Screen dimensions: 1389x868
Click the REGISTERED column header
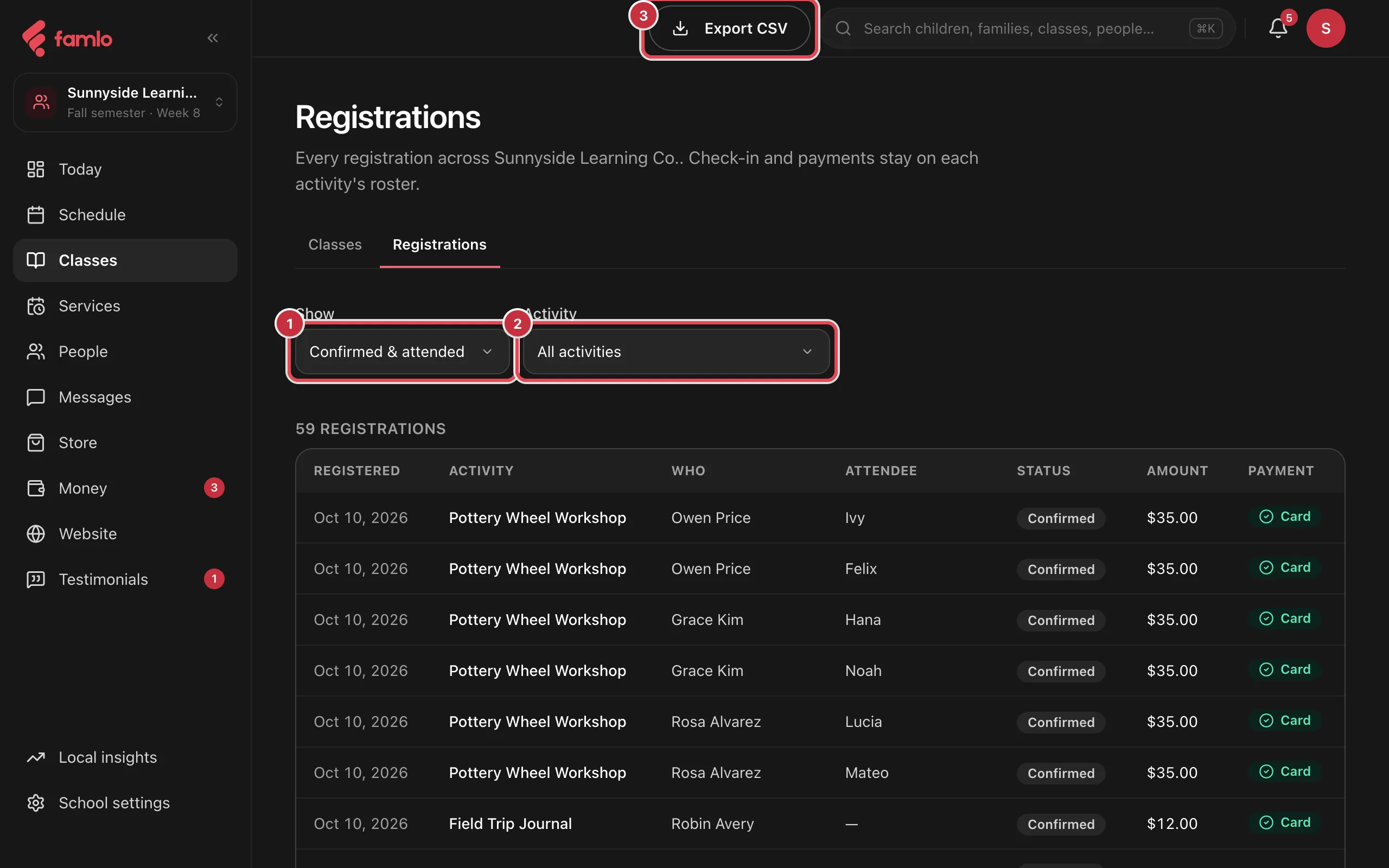click(356, 471)
